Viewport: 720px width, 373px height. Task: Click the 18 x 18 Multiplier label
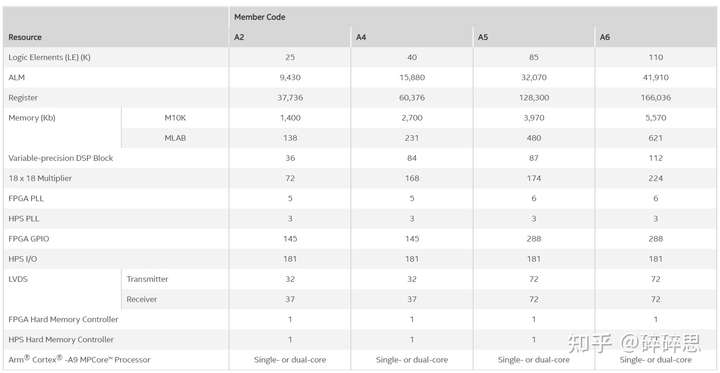(x=40, y=178)
